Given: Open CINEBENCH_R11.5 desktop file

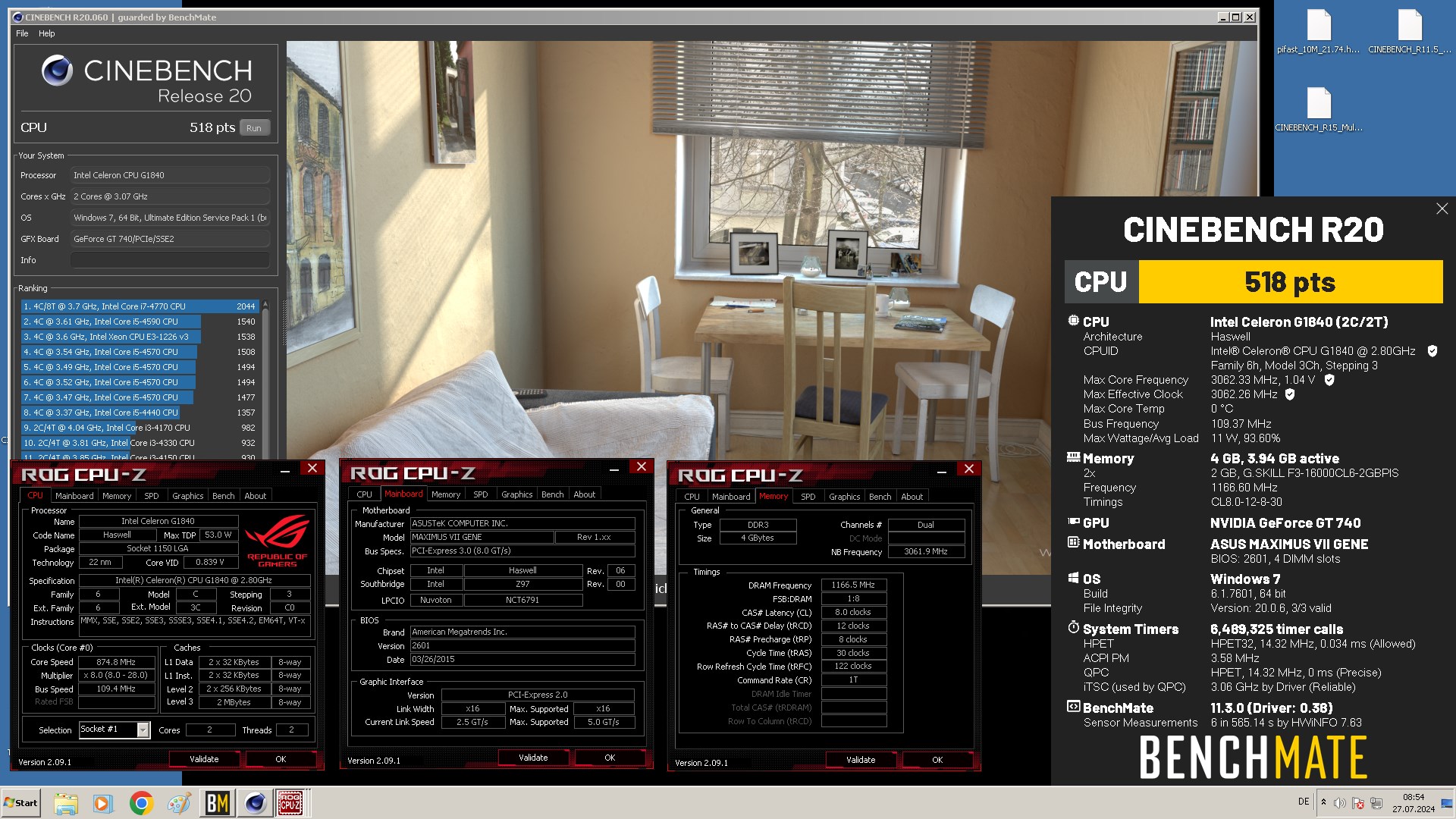Looking at the screenshot, I should [x=1410, y=32].
